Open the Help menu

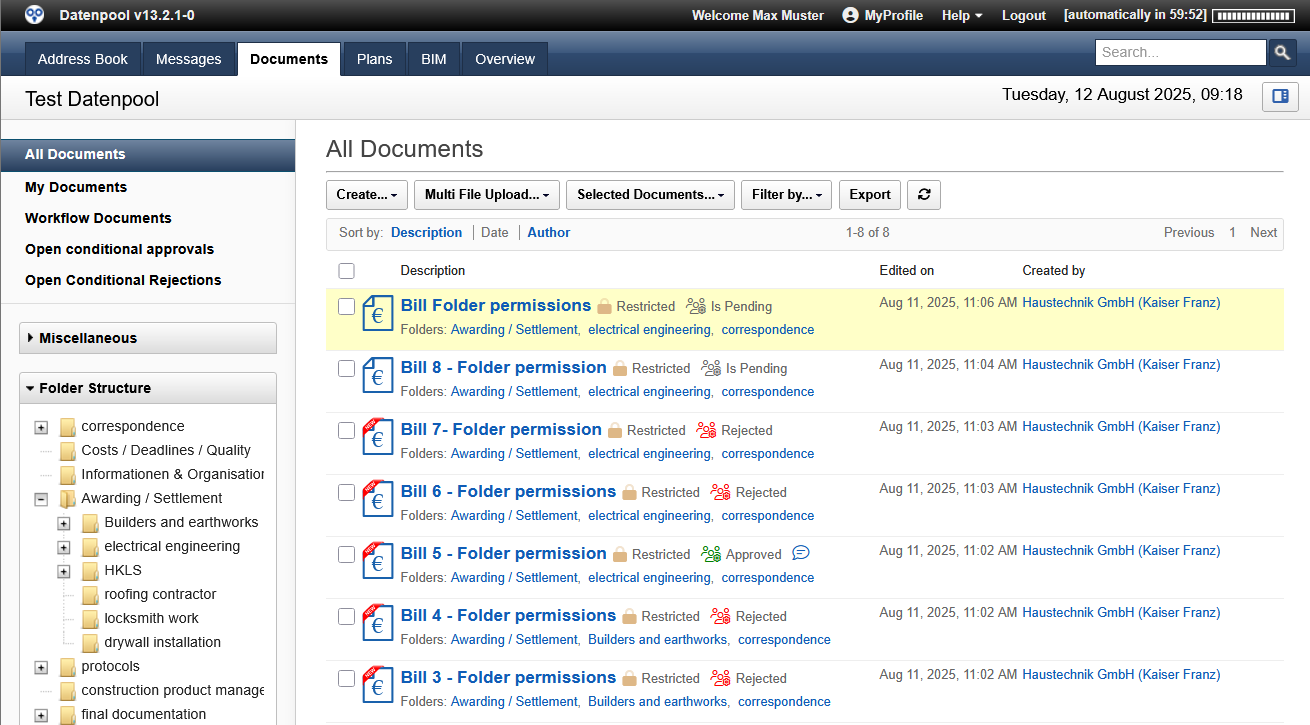961,15
